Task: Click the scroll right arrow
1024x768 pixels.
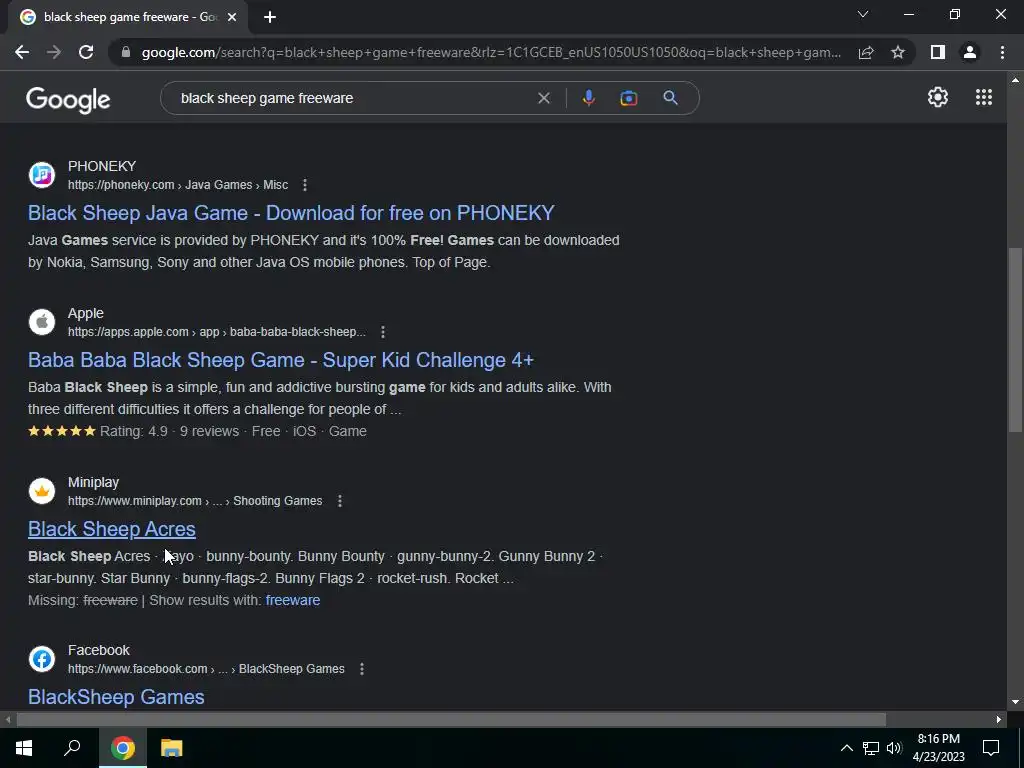Action: point(999,720)
